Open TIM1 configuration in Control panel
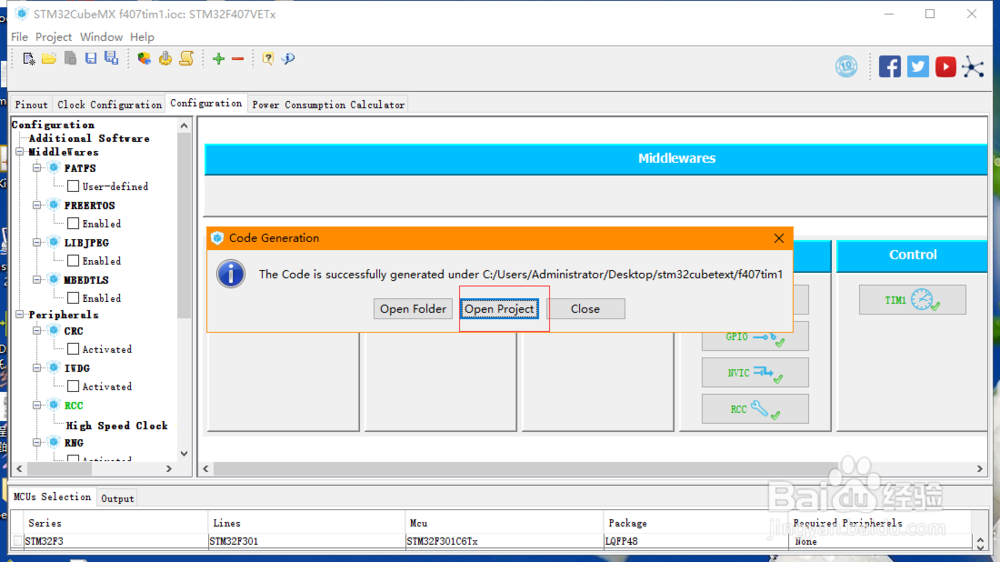The image size is (1000, 562). coord(912,300)
